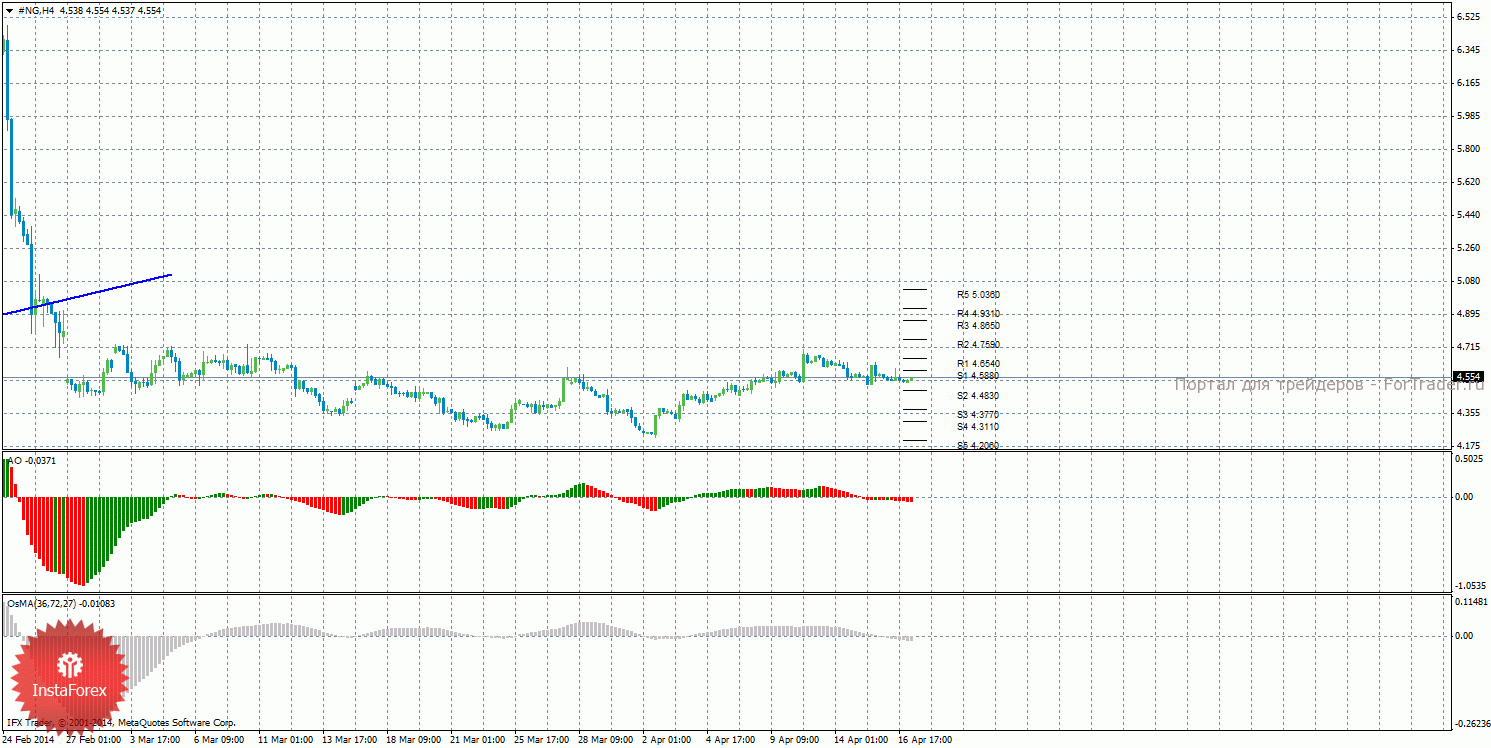Click the R4 4.9310 pivot label
The height and width of the screenshot is (748, 1491).
pyautogui.click(x=978, y=314)
